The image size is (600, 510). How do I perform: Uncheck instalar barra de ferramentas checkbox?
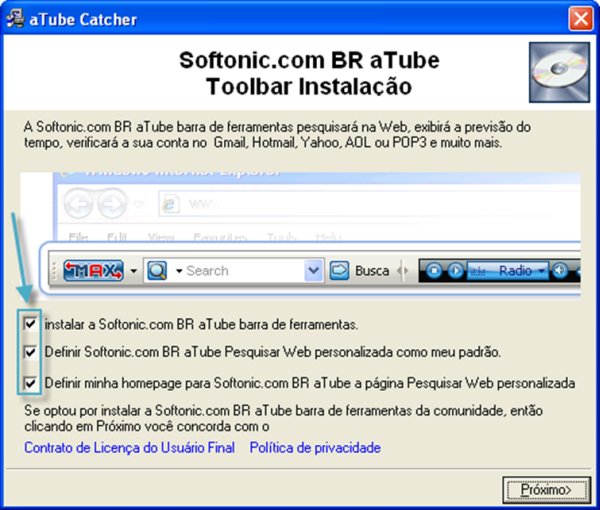(x=31, y=324)
